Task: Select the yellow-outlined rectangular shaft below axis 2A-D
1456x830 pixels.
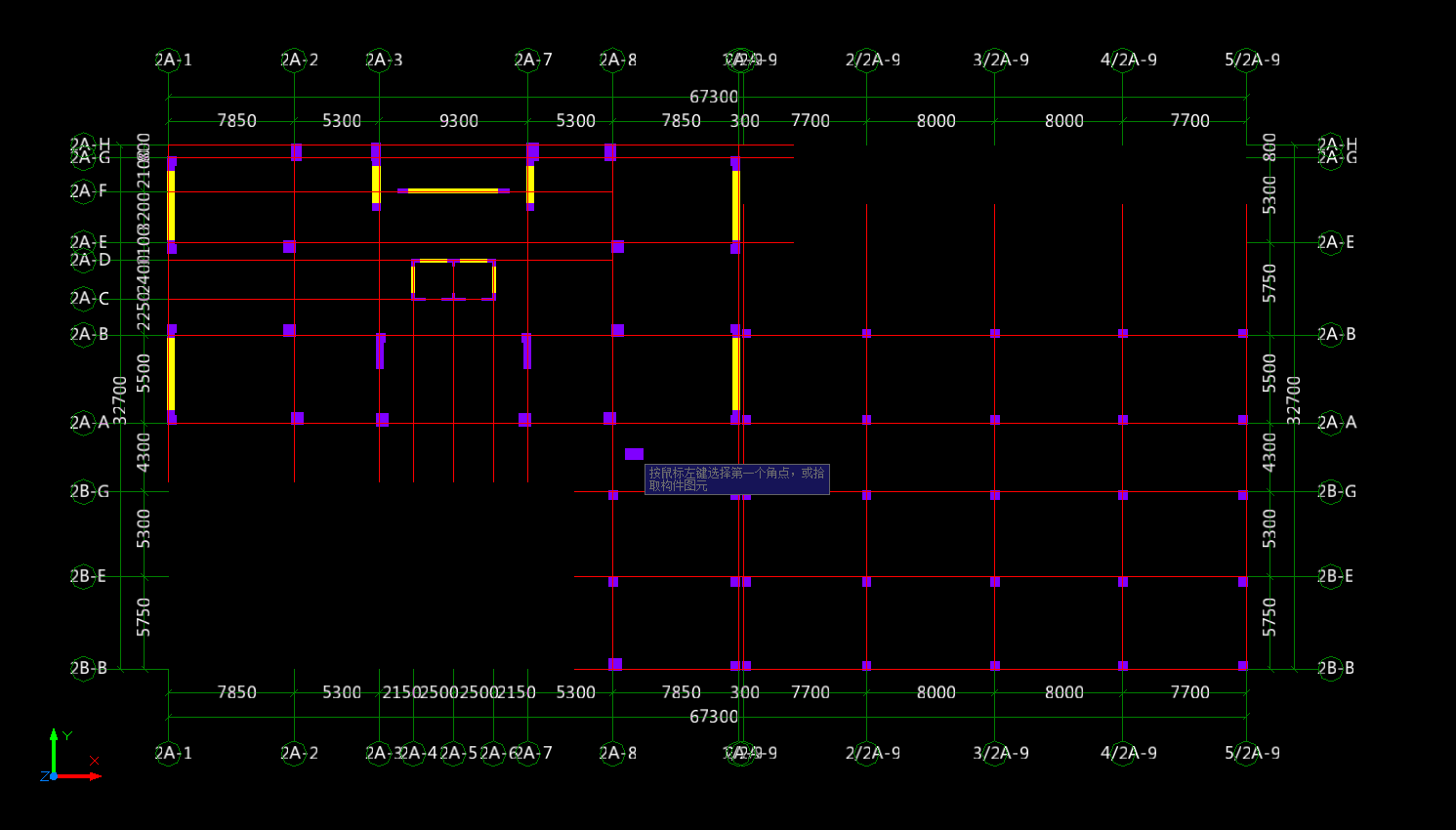Action: (453, 279)
